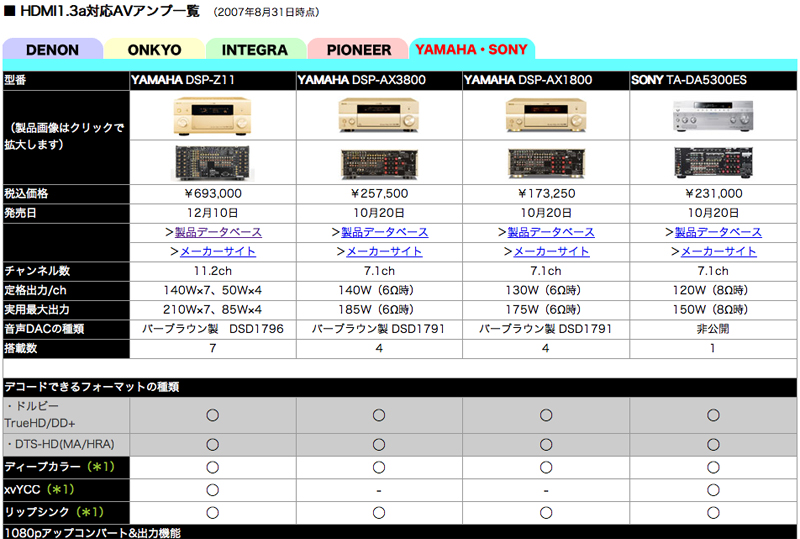
Task: Click the 175W（6Ω時） cell
Action: pos(546,310)
